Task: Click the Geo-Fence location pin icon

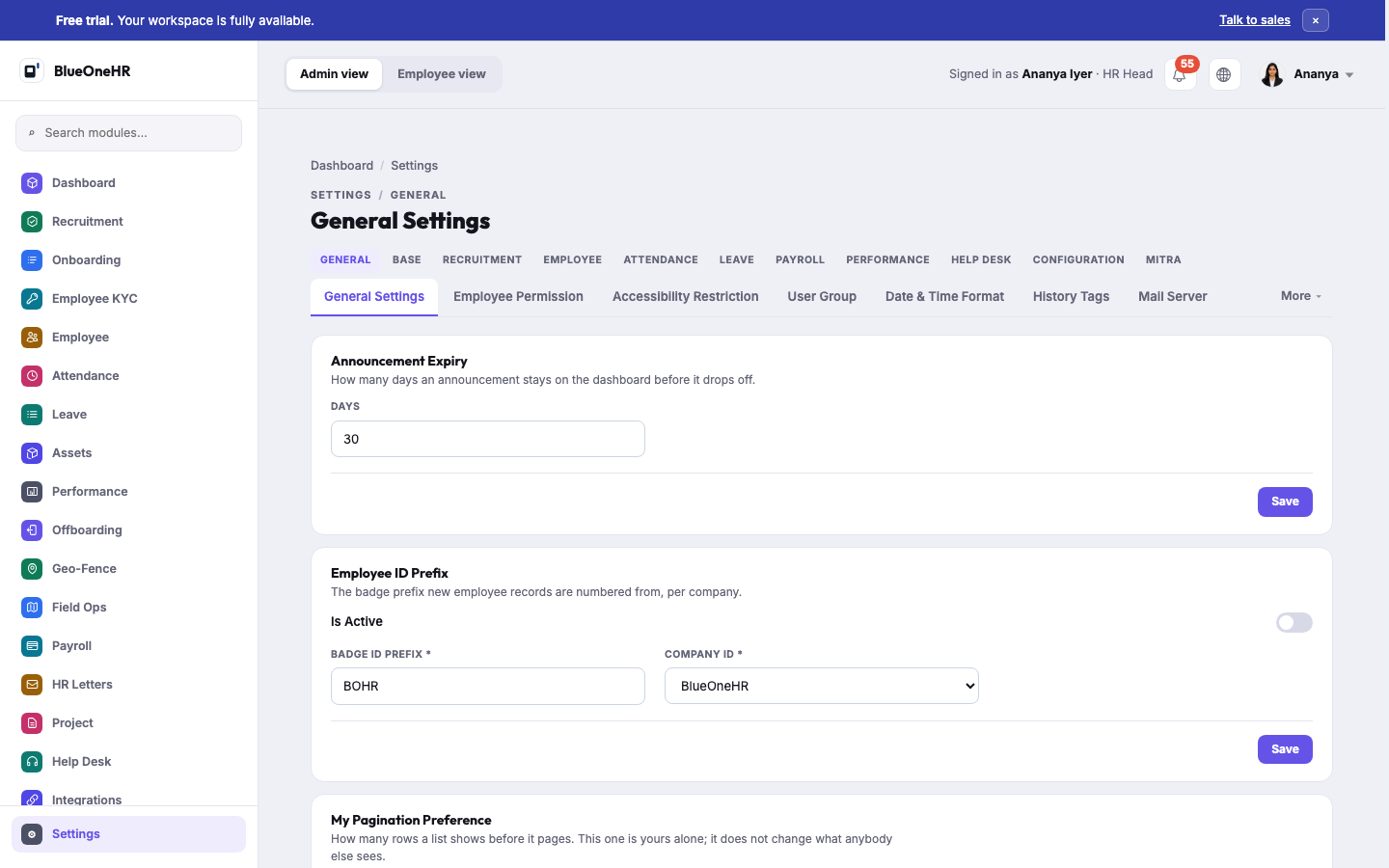Action: (32, 569)
